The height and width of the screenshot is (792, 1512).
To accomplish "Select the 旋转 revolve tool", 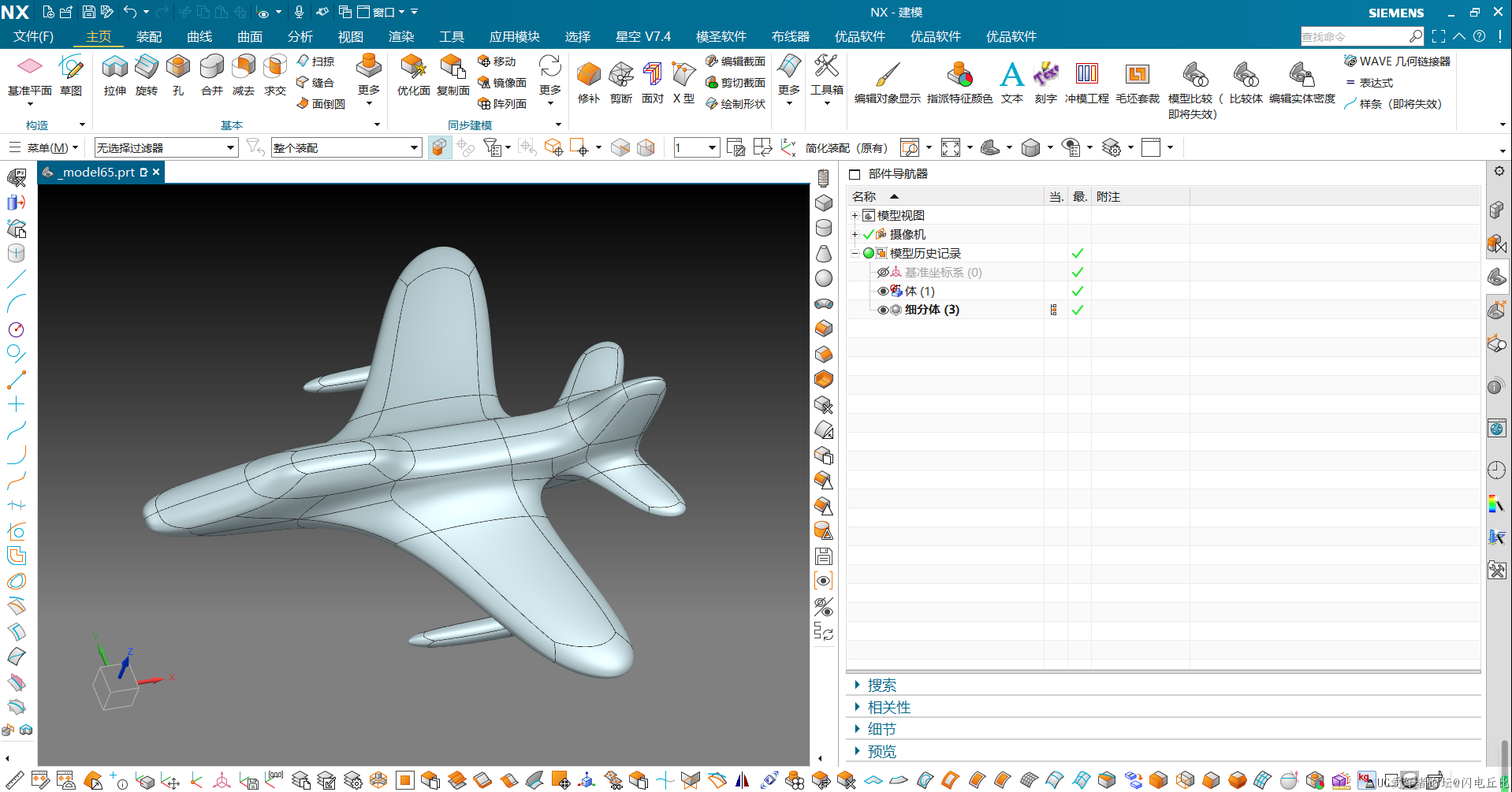I will (x=147, y=76).
